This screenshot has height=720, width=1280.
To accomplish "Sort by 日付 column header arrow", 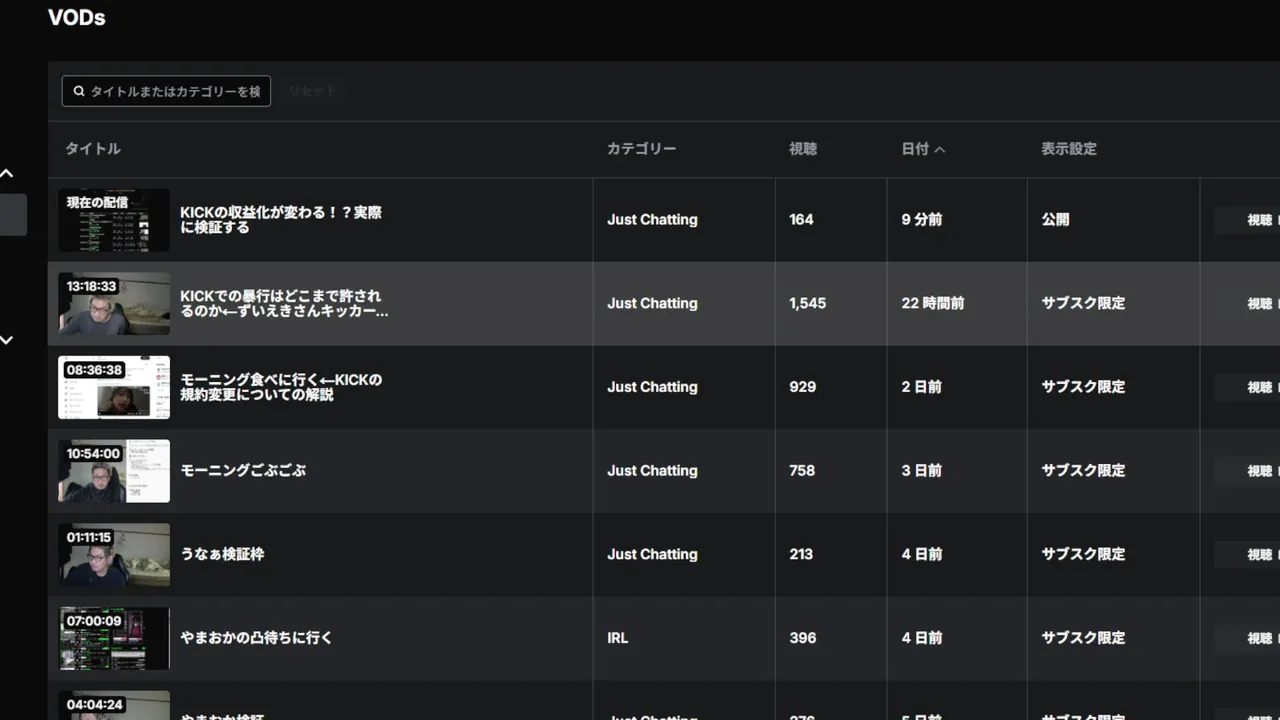I will [939, 149].
